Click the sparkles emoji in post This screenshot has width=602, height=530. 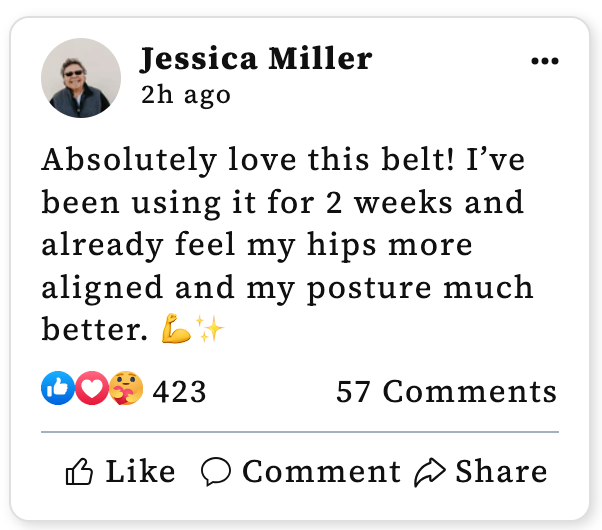(x=209, y=329)
